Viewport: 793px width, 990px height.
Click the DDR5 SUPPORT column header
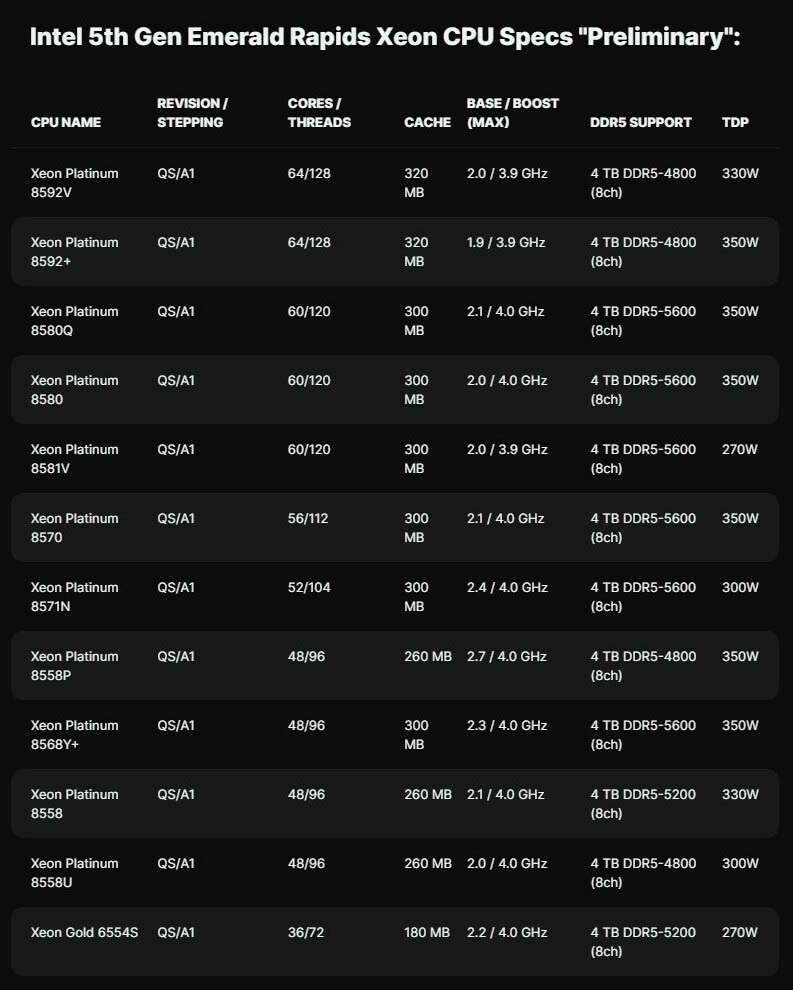[641, 122]
